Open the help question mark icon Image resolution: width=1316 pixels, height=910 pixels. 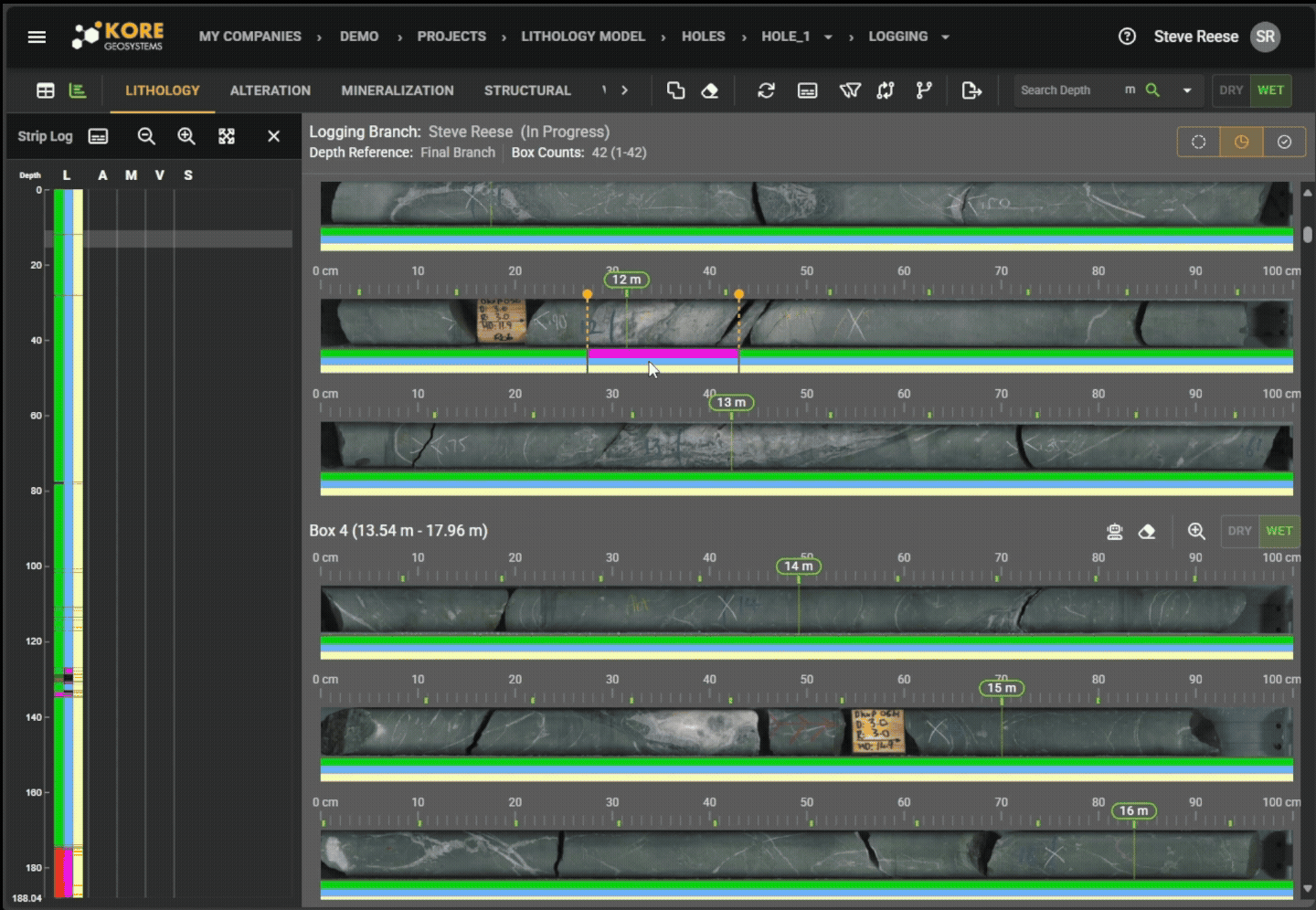(1127, 37)
